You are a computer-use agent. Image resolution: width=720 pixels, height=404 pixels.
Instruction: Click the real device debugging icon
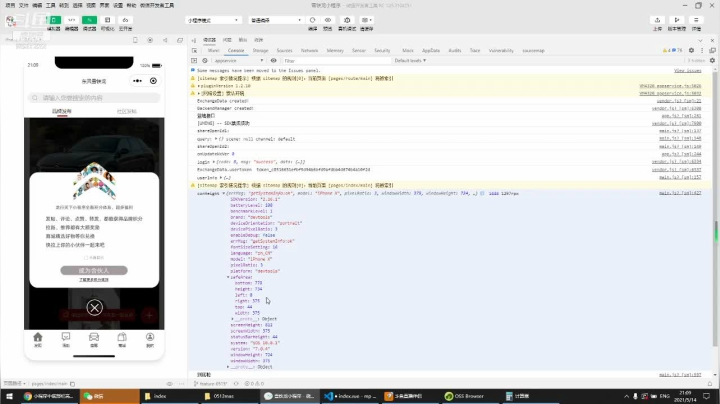click(347, 20)
